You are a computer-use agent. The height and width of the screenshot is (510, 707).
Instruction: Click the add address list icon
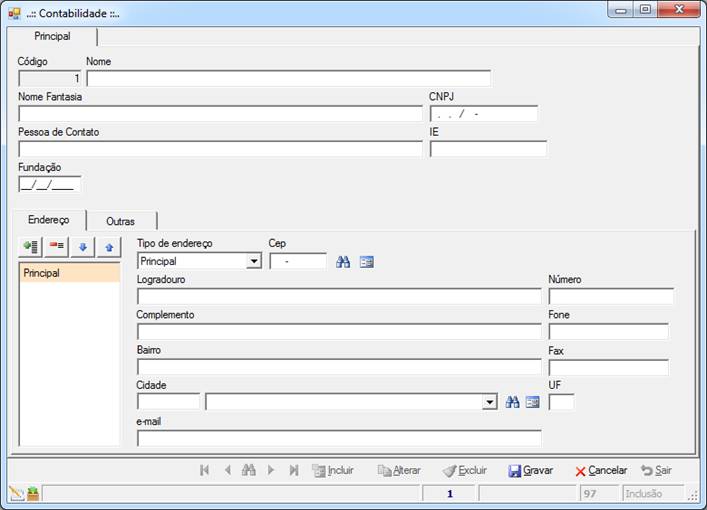31,247
